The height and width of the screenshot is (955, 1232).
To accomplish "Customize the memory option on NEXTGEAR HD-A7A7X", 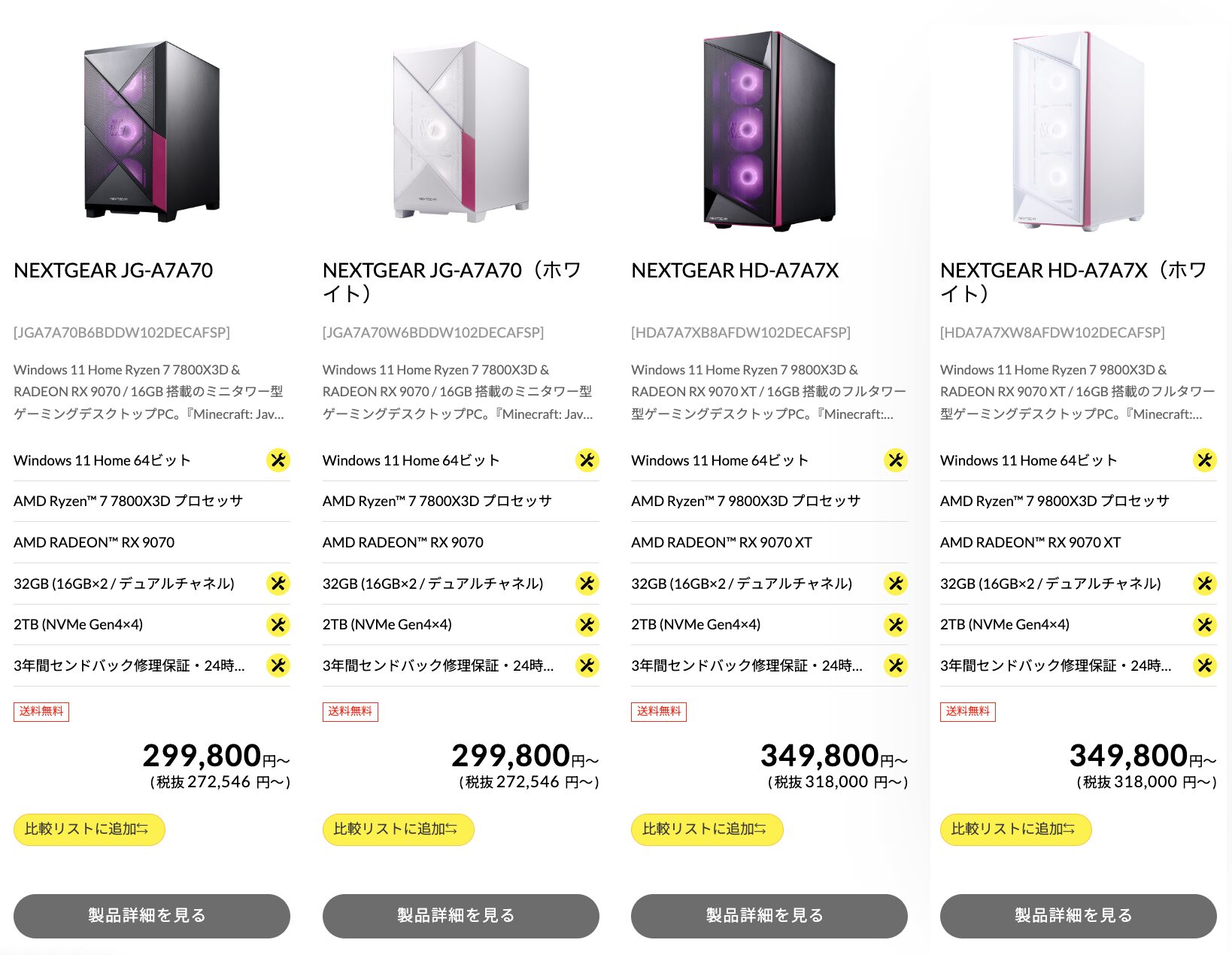I will point(895,583).
